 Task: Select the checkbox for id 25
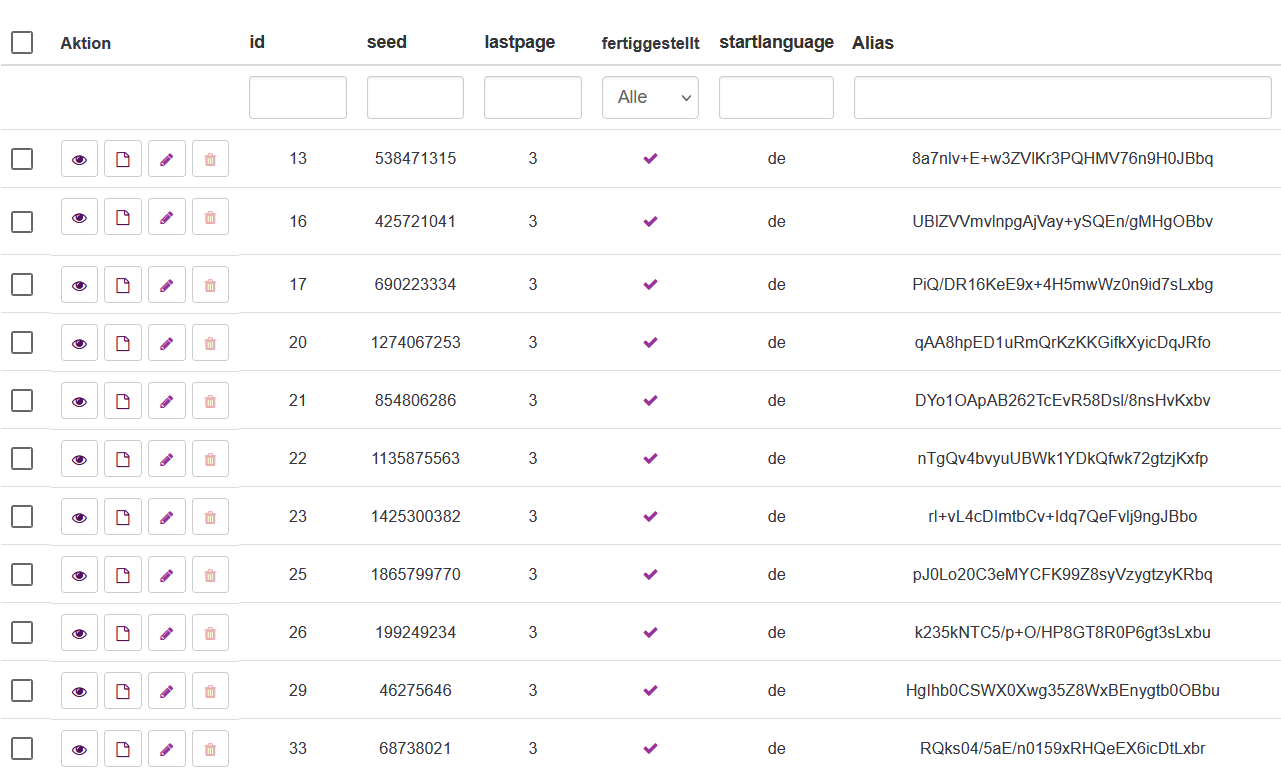pyautogui.click(x=22, y=575)
